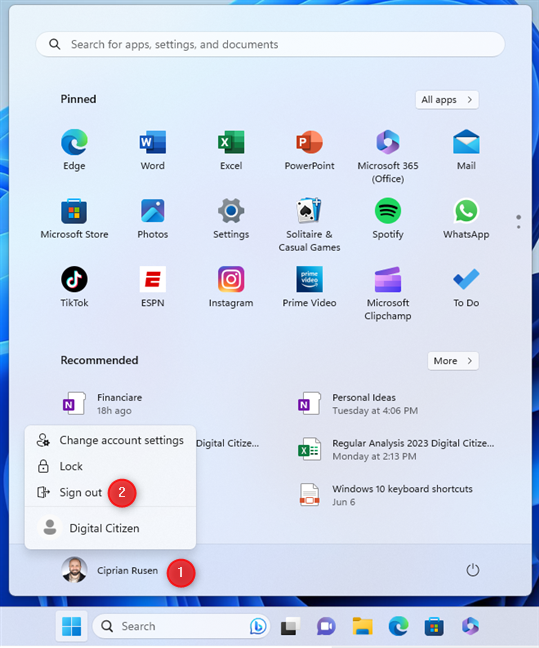
Task: Launch Word from pinned apps
Action: (x=153, y=149)
